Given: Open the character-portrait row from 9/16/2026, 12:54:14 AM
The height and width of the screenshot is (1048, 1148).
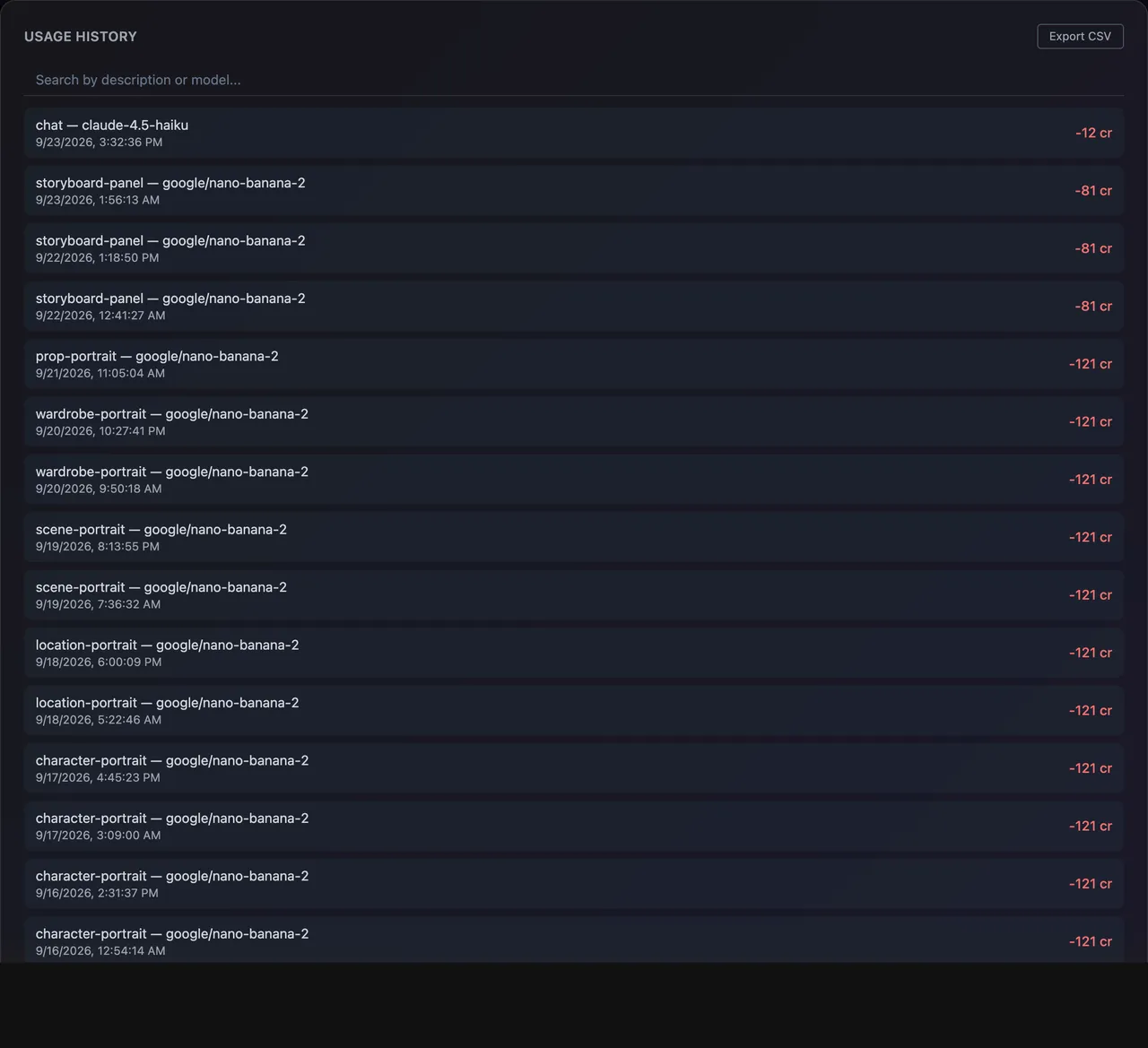Looking at the screenshot, I should (574, 940).
